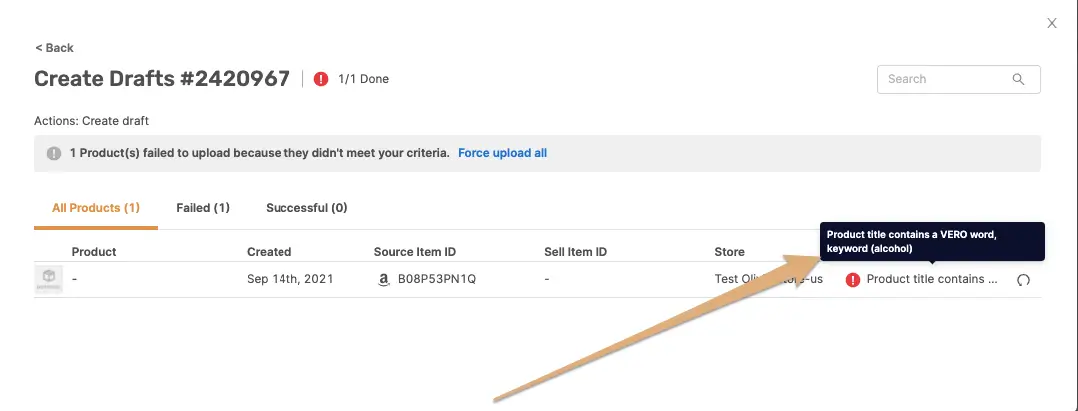Select the Successful (0) tab
The height and width of the screenshot is (411, 1078).
(x=306, y=208)
